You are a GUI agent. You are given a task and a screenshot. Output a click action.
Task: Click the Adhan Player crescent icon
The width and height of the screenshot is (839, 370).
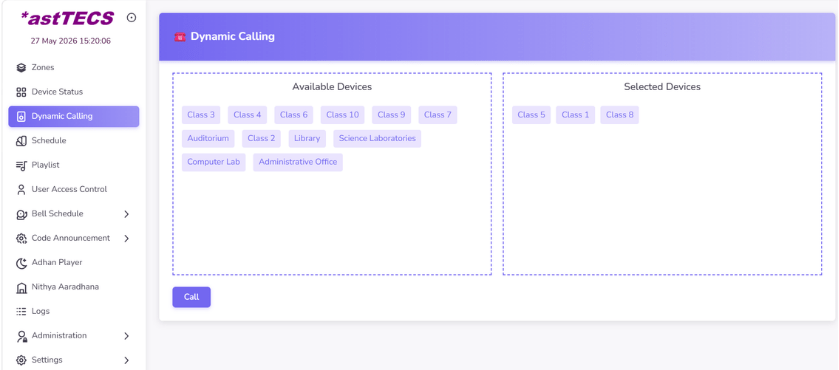(21, 263)
